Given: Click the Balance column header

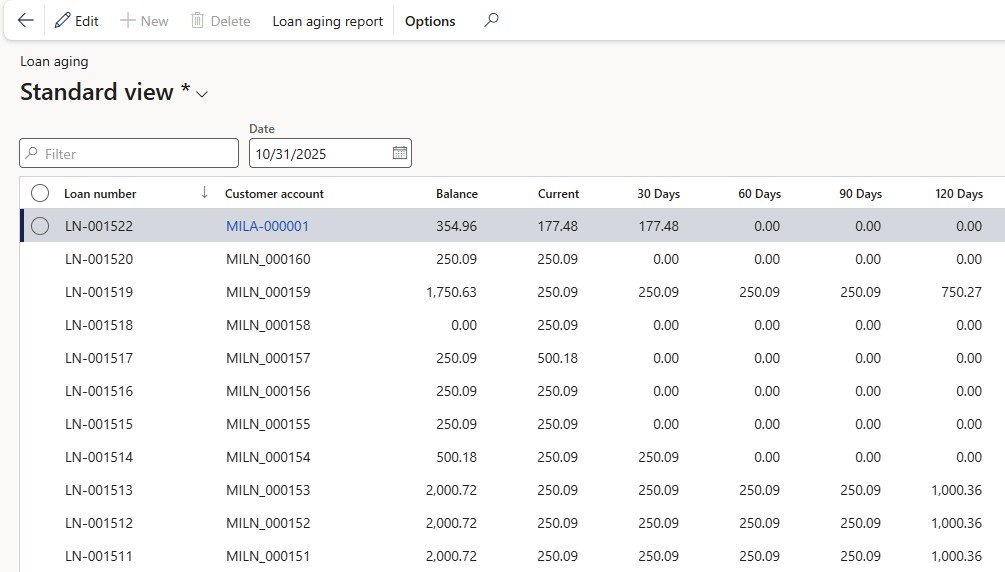Looking at the screenshot, I should pyautogui.click(x=456, y=194).
